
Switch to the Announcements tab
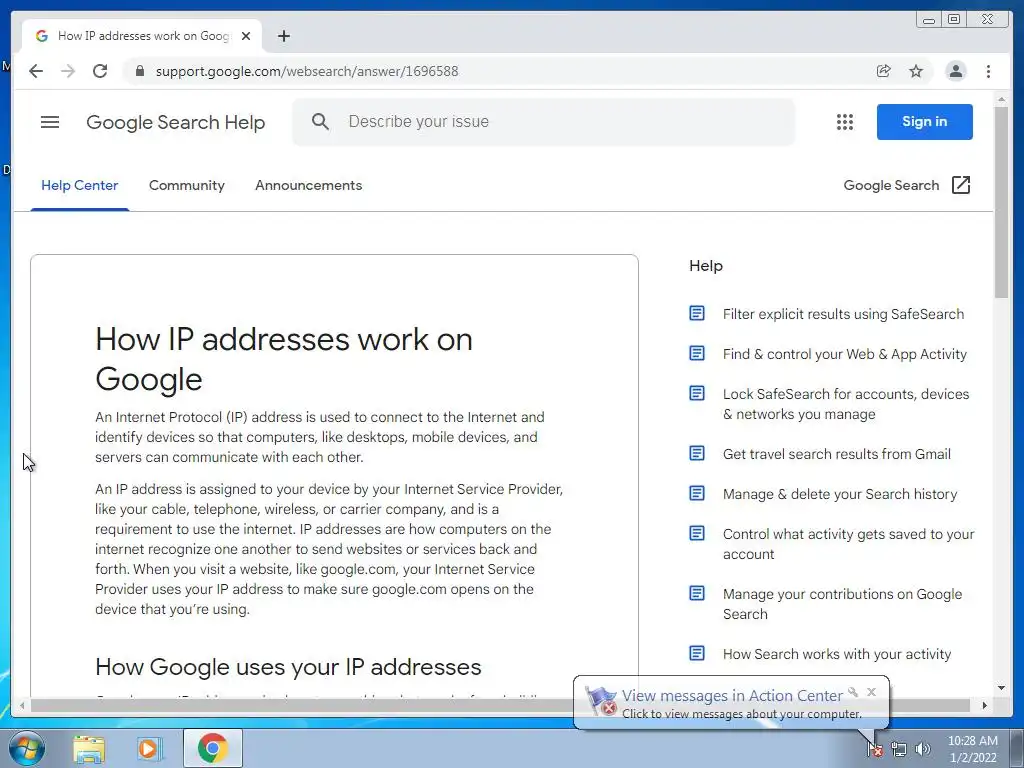(308, 185)
